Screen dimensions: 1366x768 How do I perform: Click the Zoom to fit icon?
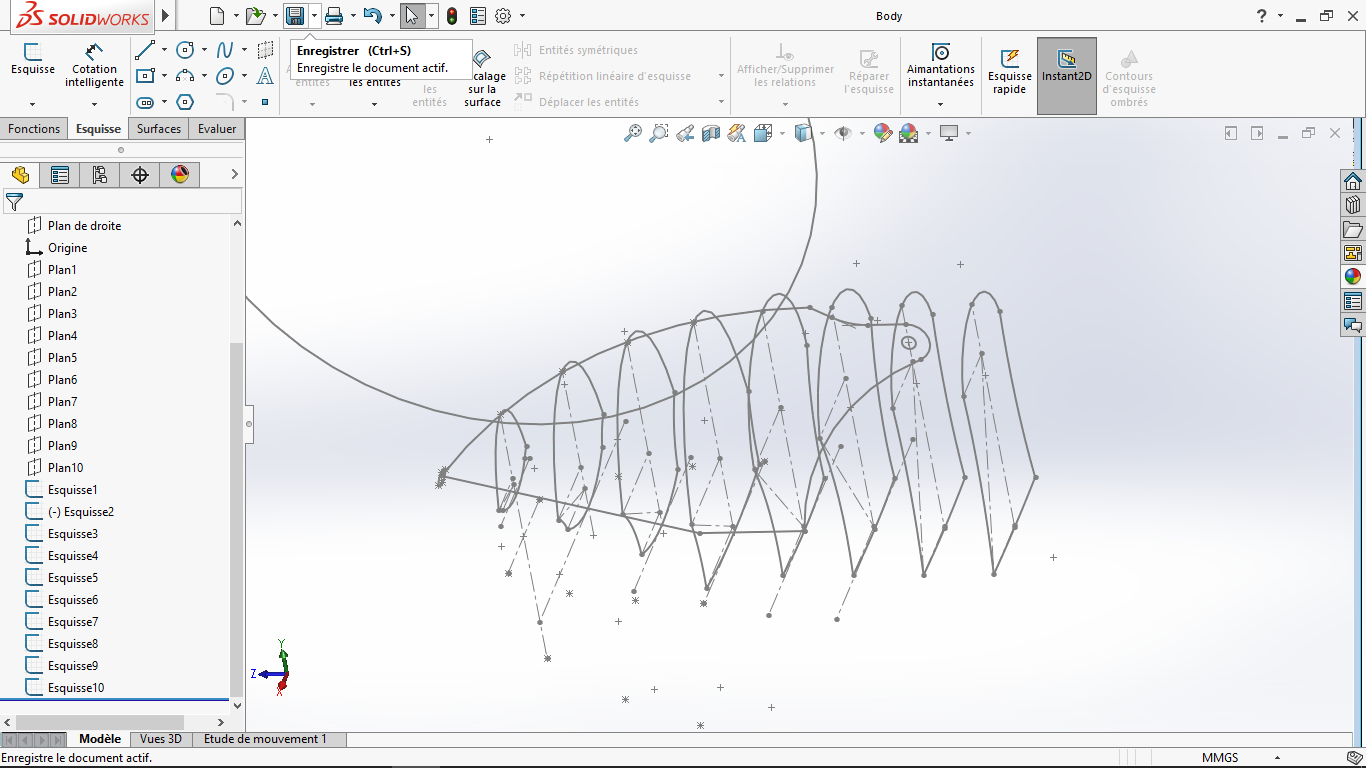point(633,133)
